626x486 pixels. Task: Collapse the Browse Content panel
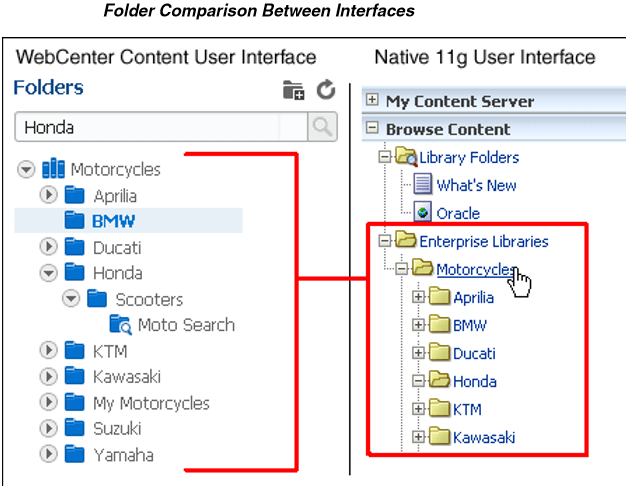coord(373,129)
